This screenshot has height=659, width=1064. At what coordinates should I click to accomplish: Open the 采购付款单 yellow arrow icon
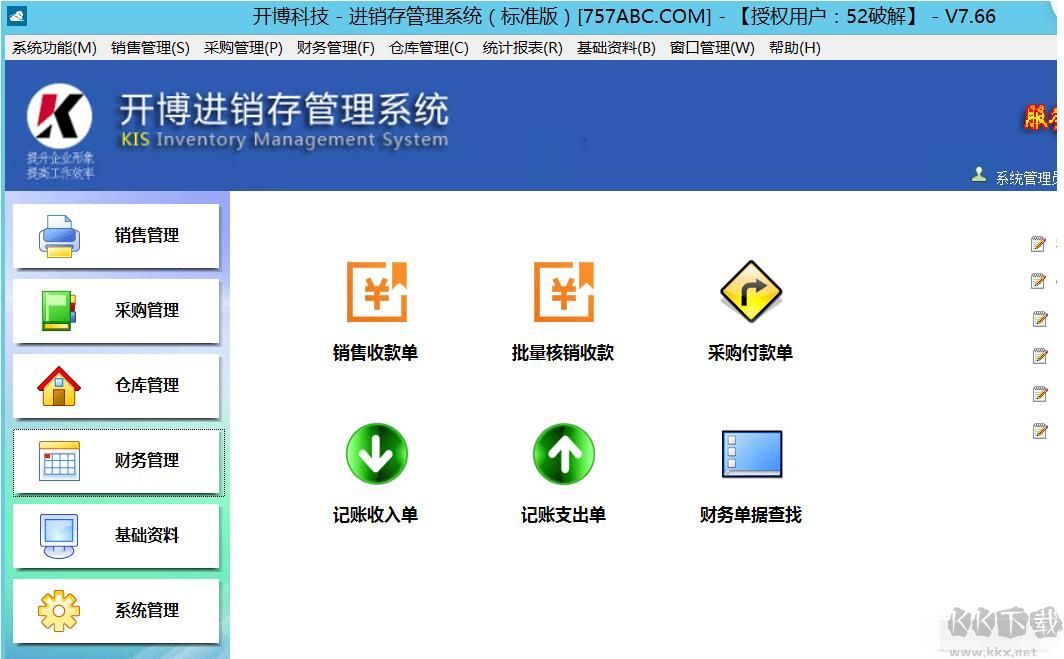tap(750, 291)
